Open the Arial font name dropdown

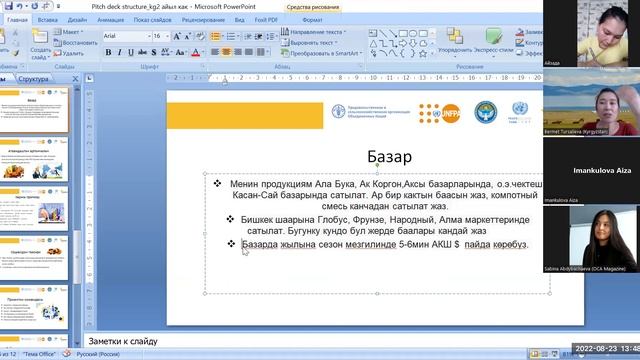(149, 36)
